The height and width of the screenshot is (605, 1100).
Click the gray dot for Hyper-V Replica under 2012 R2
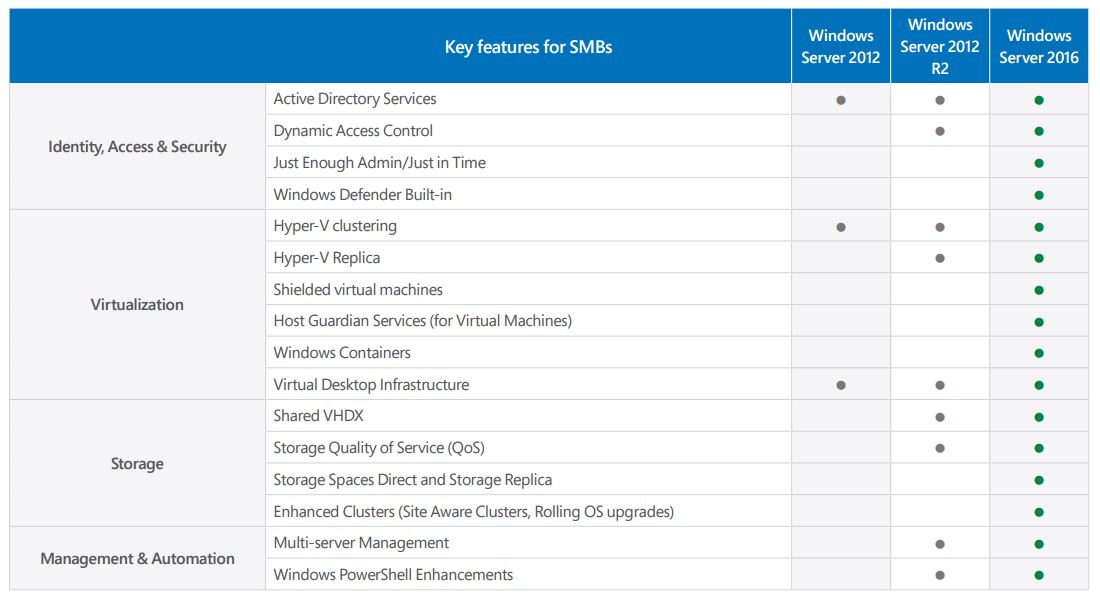(940, 257)
